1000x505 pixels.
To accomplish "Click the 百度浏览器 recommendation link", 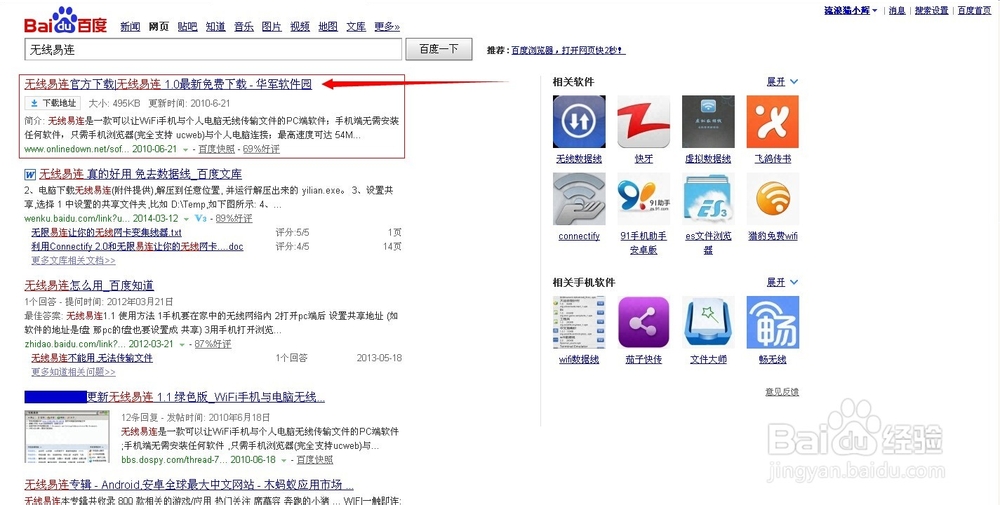I will point(568,50).
